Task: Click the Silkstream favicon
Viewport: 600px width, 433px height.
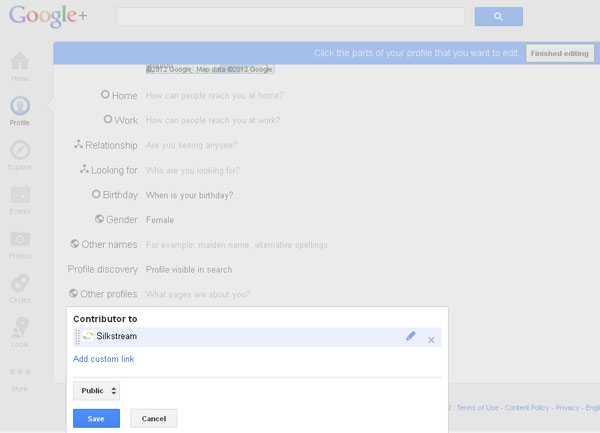Action: pyautogui.click(x=88, y=336)
